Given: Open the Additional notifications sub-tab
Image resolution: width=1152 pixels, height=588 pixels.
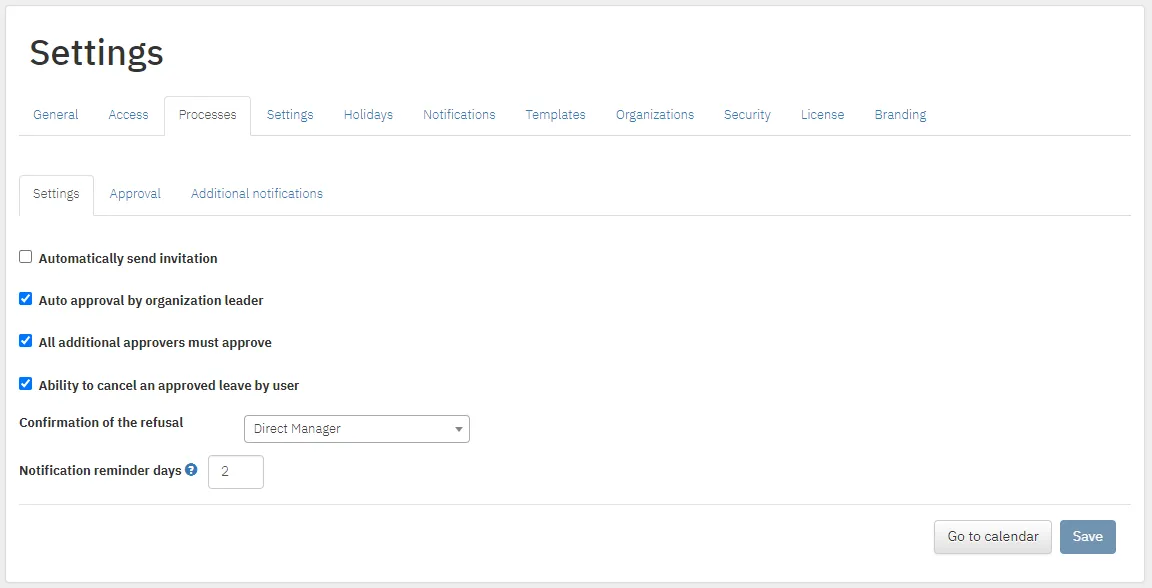Looking at the screenshot, I should (257, 194).
